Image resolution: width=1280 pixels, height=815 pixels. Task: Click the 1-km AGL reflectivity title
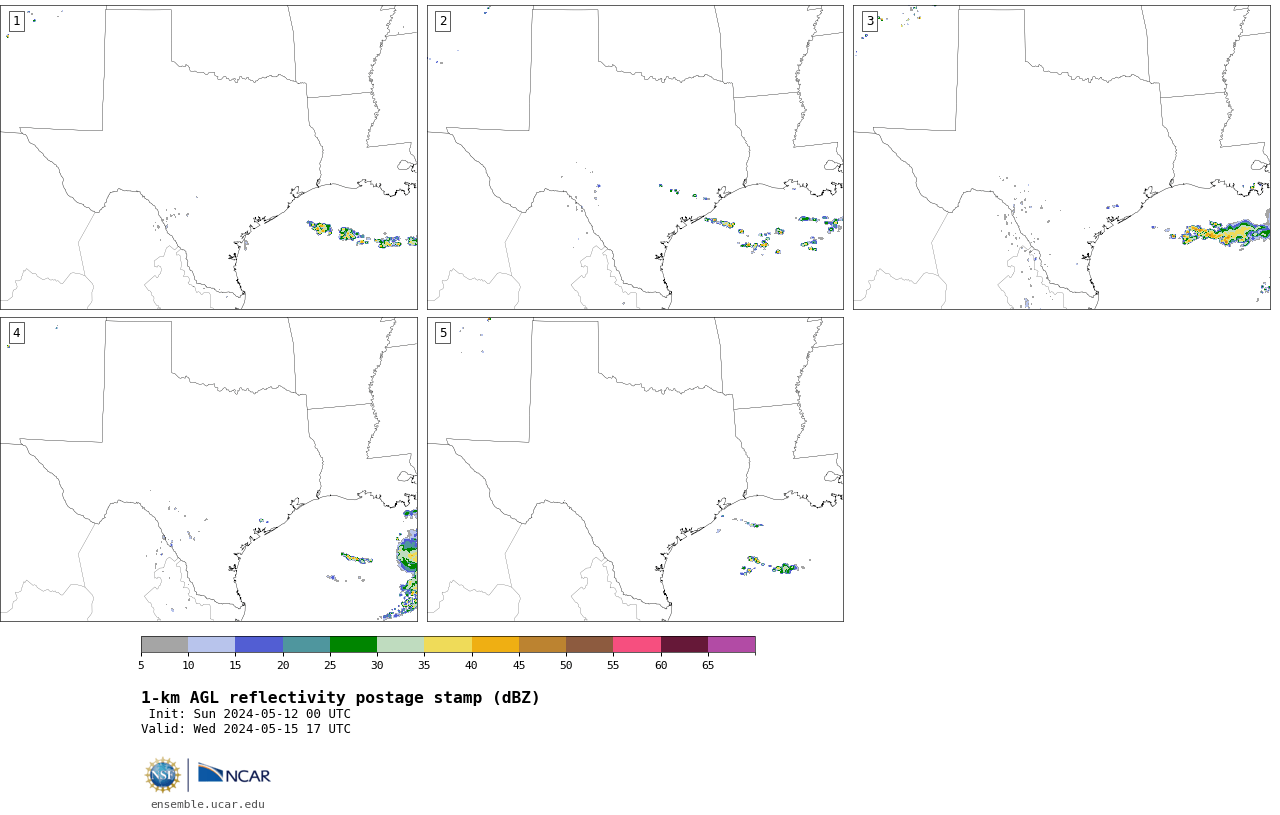point(340,698)
